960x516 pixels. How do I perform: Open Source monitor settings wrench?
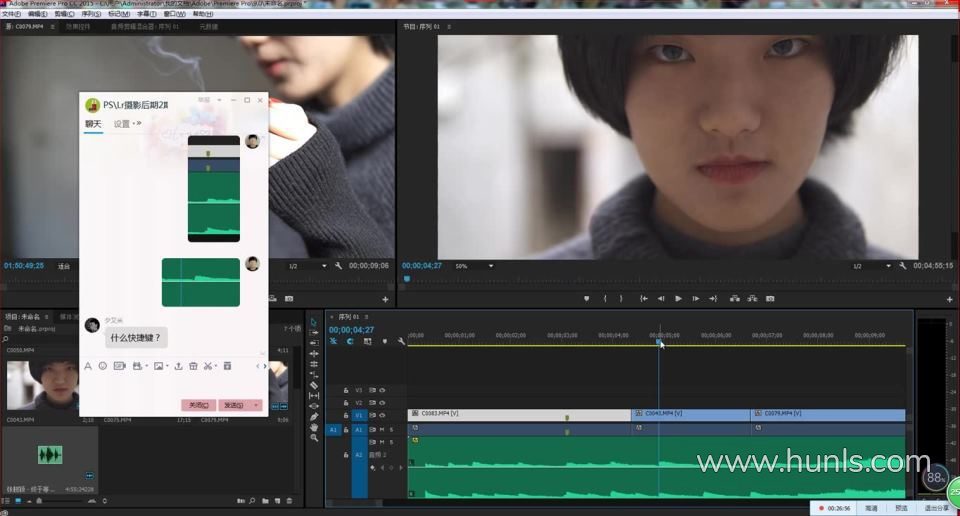[339, 266]
